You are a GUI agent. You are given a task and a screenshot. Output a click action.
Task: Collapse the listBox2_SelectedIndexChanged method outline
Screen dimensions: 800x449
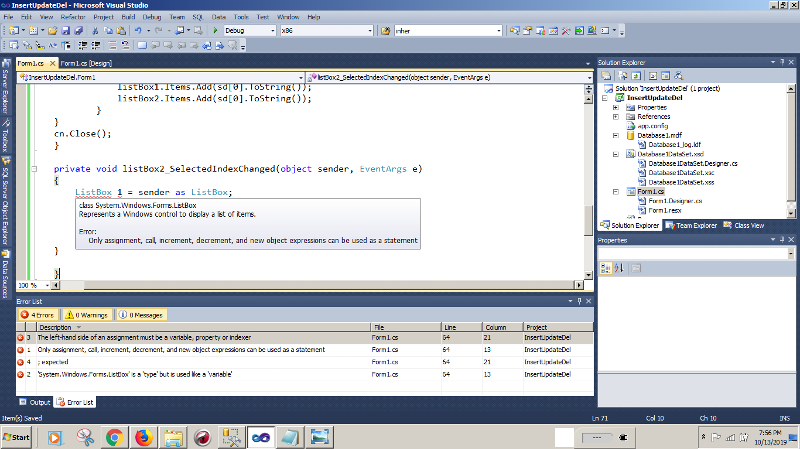point(34,169)
